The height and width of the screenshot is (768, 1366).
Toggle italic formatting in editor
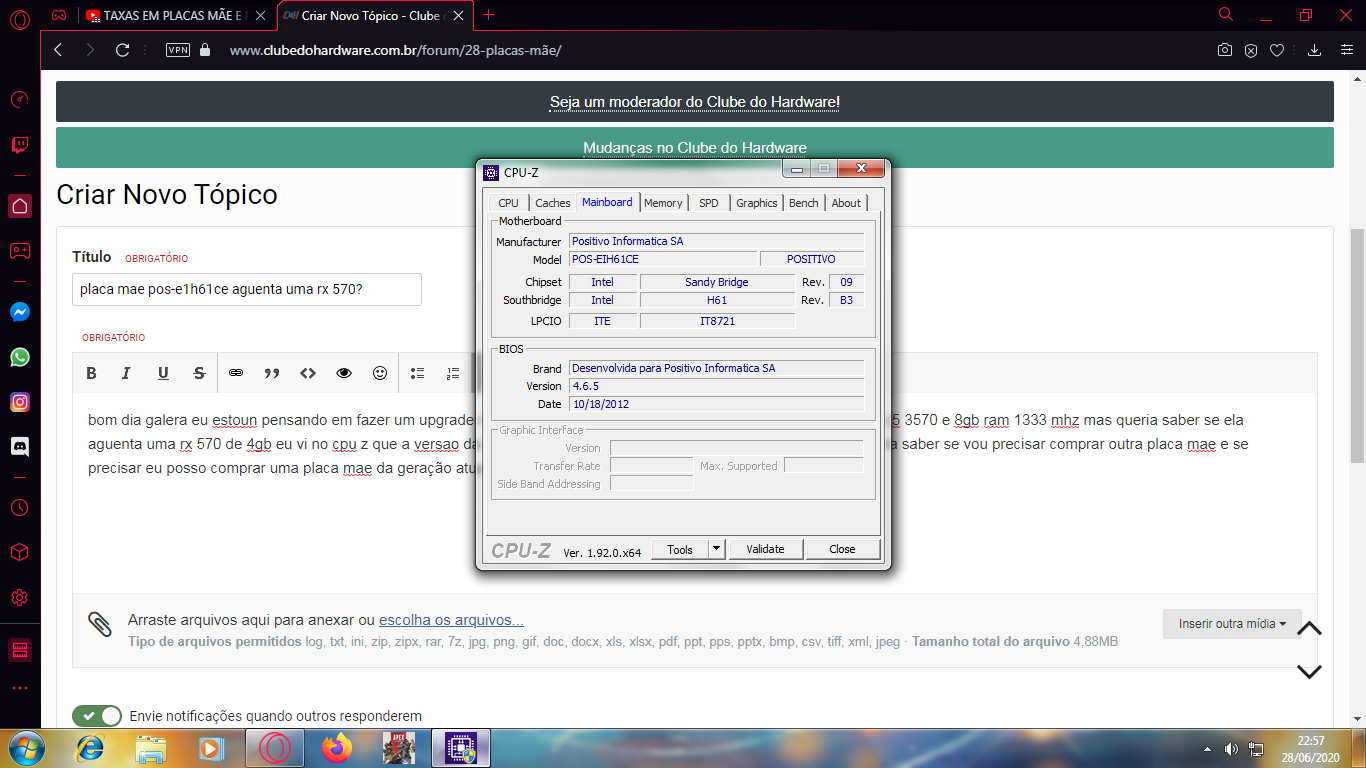126,373
